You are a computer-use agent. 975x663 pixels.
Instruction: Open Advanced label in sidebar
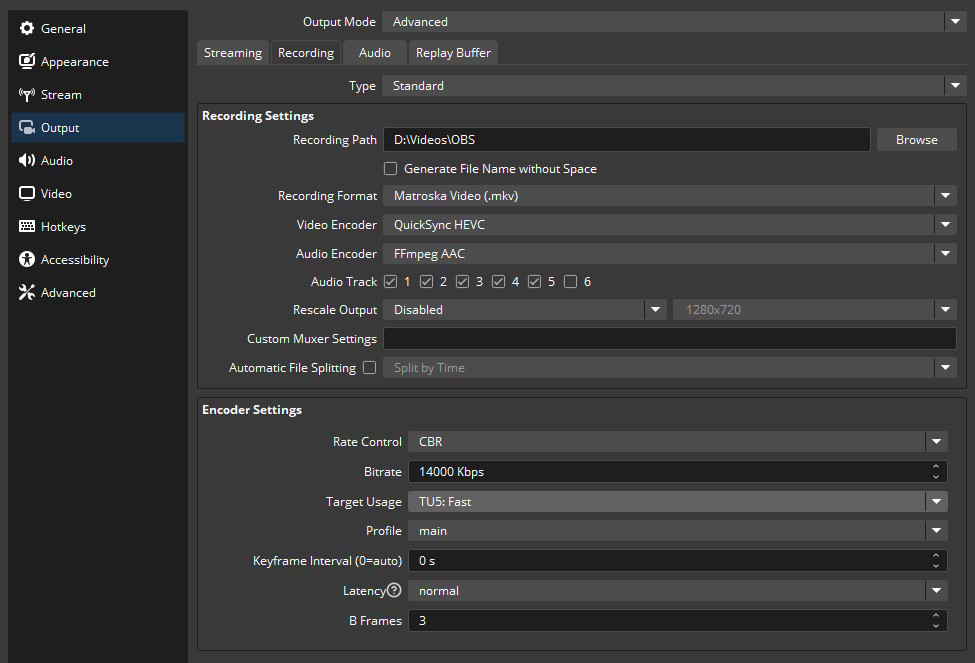(68, 292)
